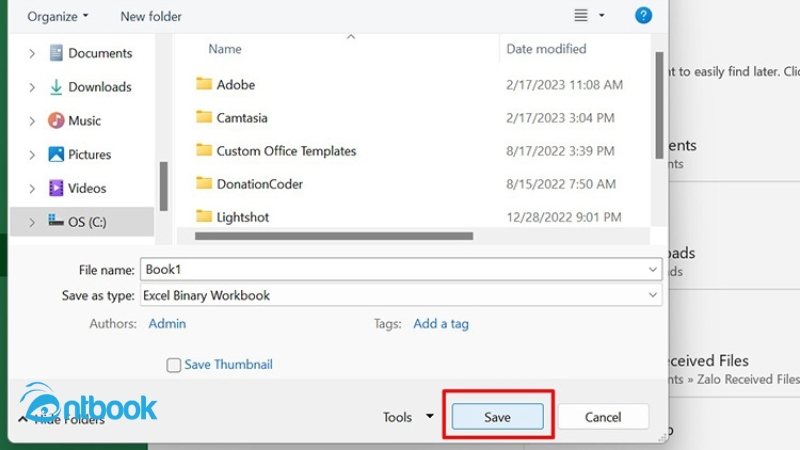800x450 pixels.
Task: Select Music in the navigation pane
Action: (84, 120)
